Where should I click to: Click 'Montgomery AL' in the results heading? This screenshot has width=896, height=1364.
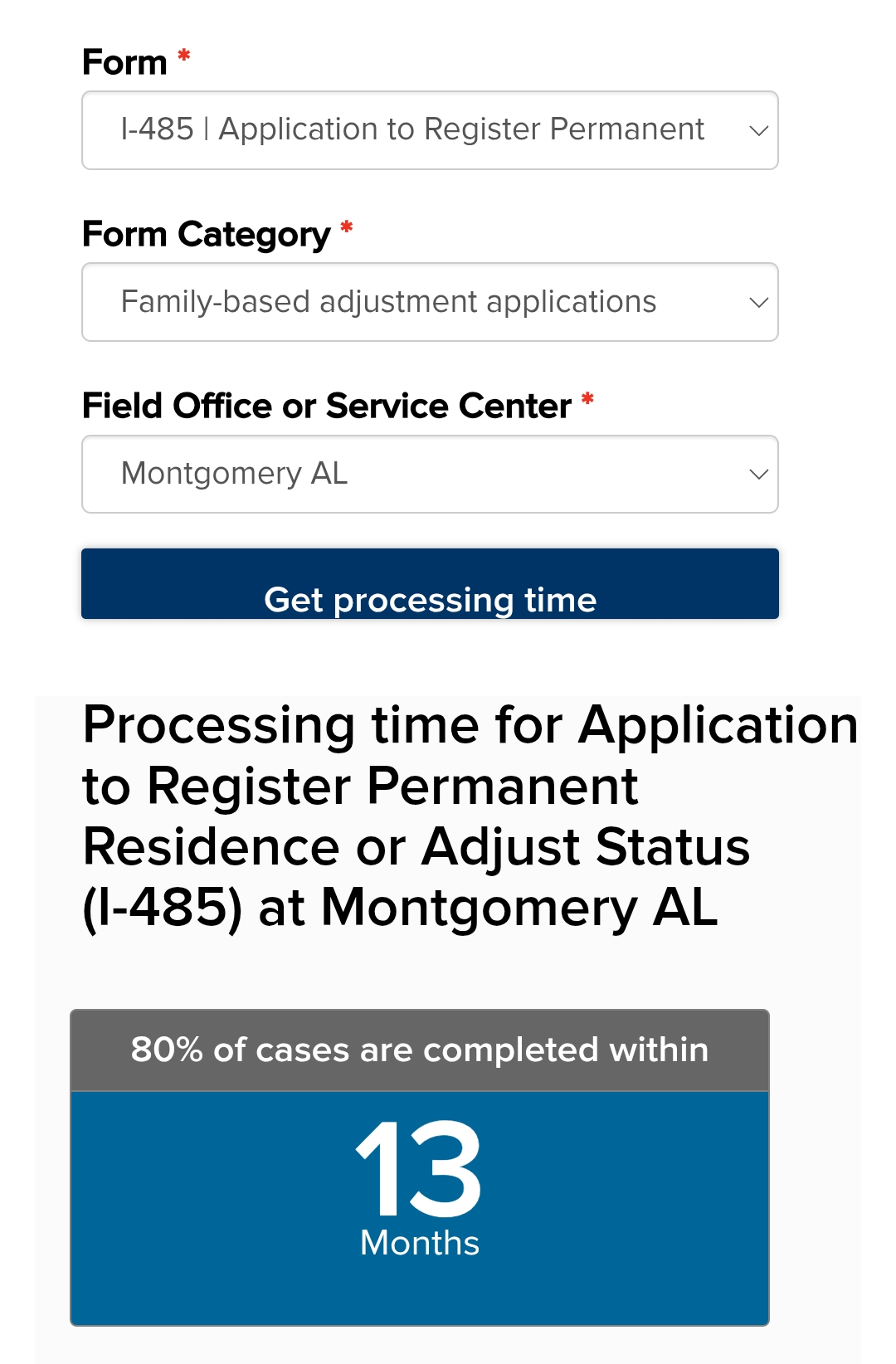pos(519,908)
